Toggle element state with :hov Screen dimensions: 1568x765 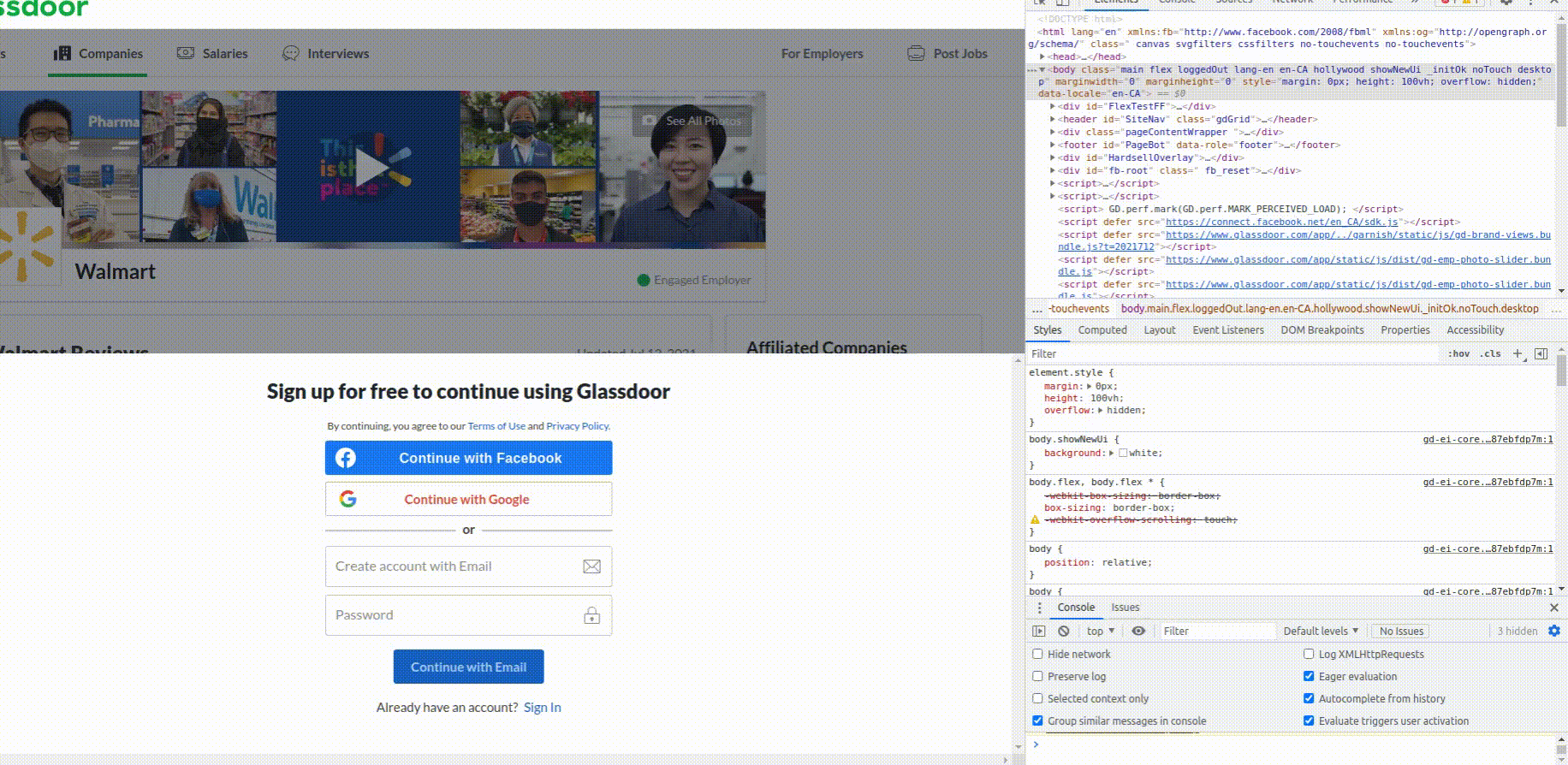point(1458,353)
